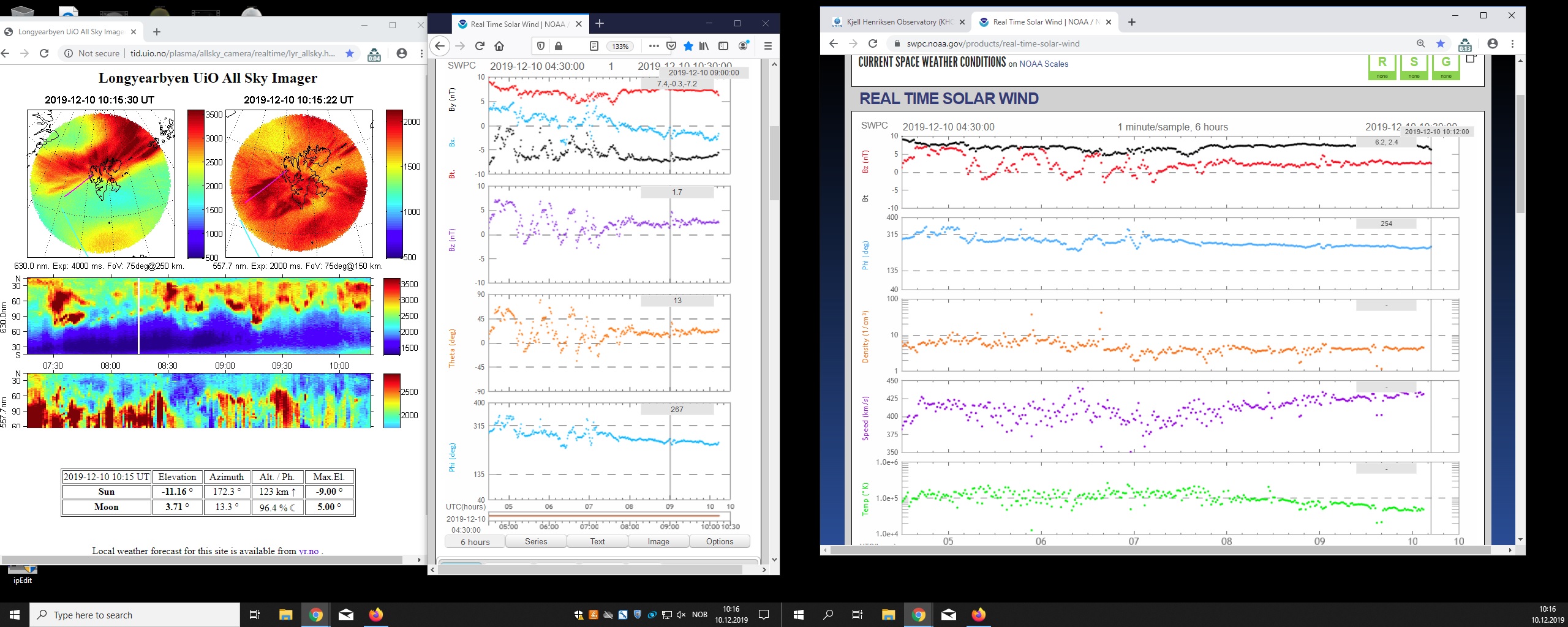Viewport: 1568px width, 627px height.
Task: Toggle the Firefox sidebar icon
Action: (x=723, y=46)
